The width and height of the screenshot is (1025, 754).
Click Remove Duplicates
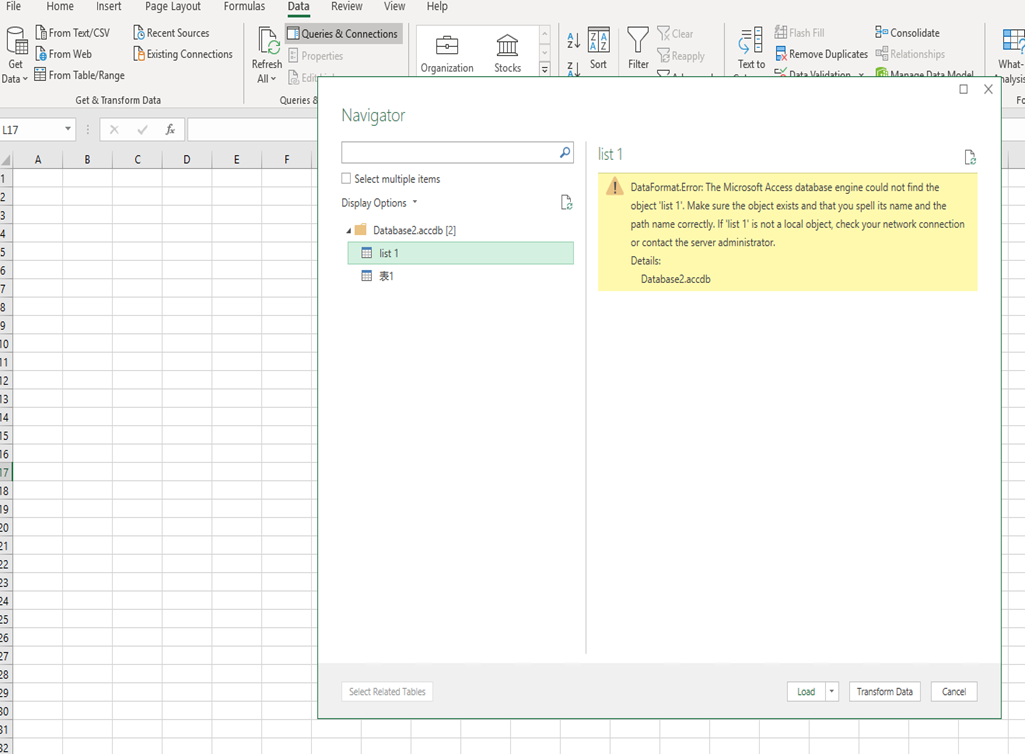822,54
